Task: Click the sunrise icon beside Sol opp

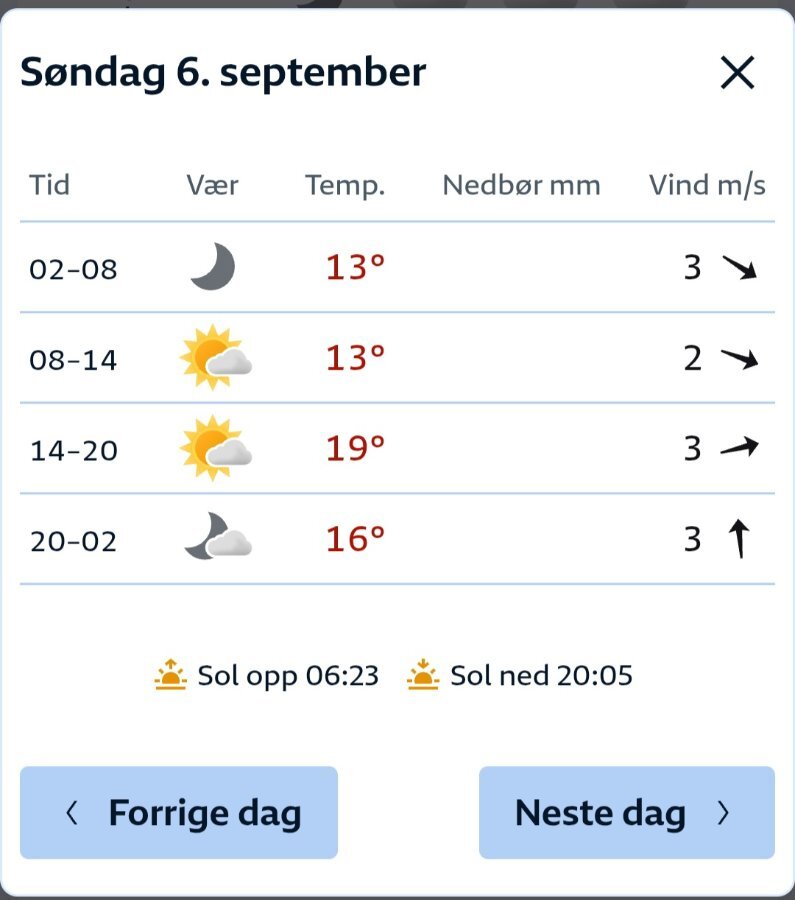Action: point(170,674)
